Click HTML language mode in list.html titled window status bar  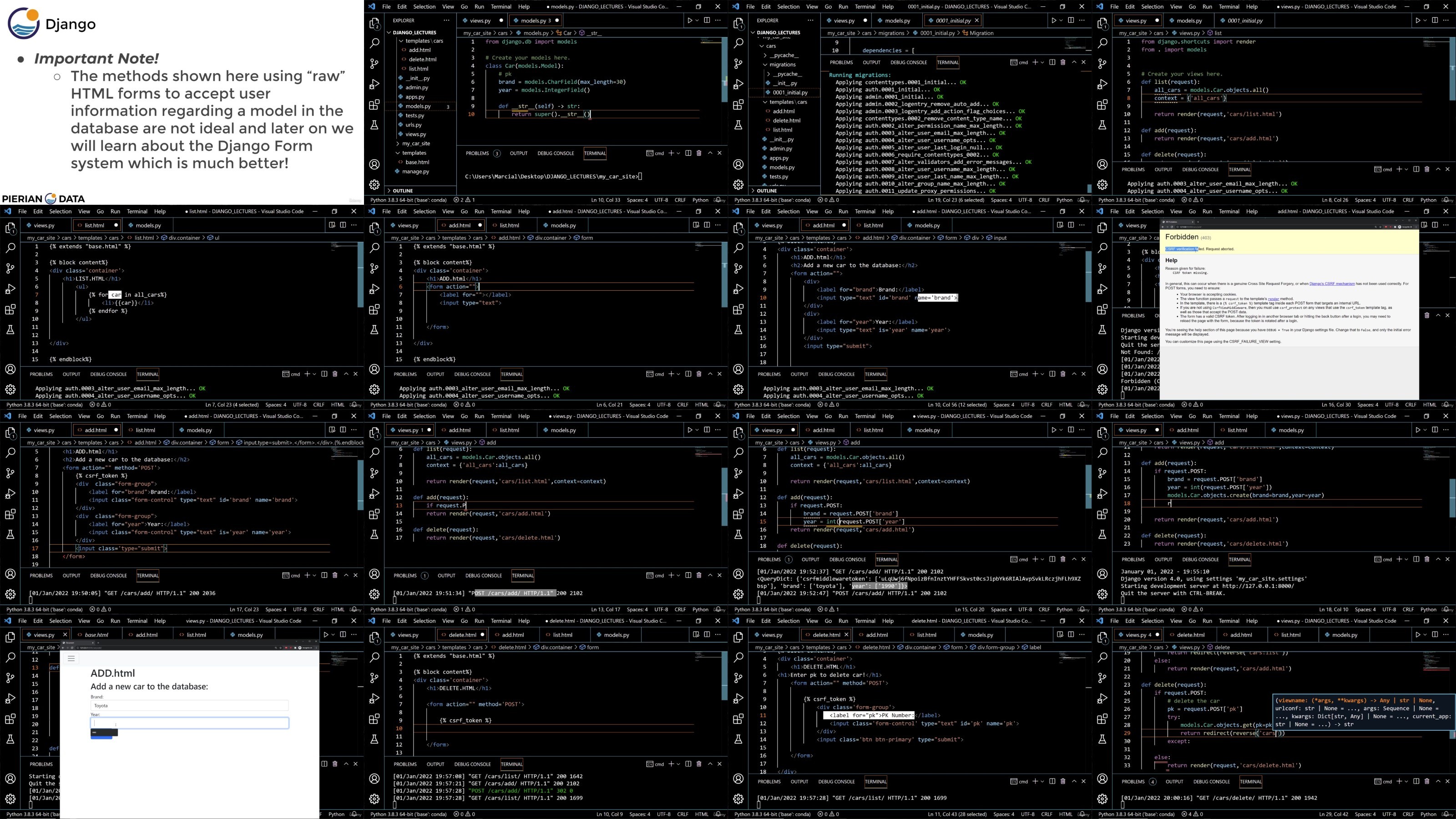[x=338, y=404]
